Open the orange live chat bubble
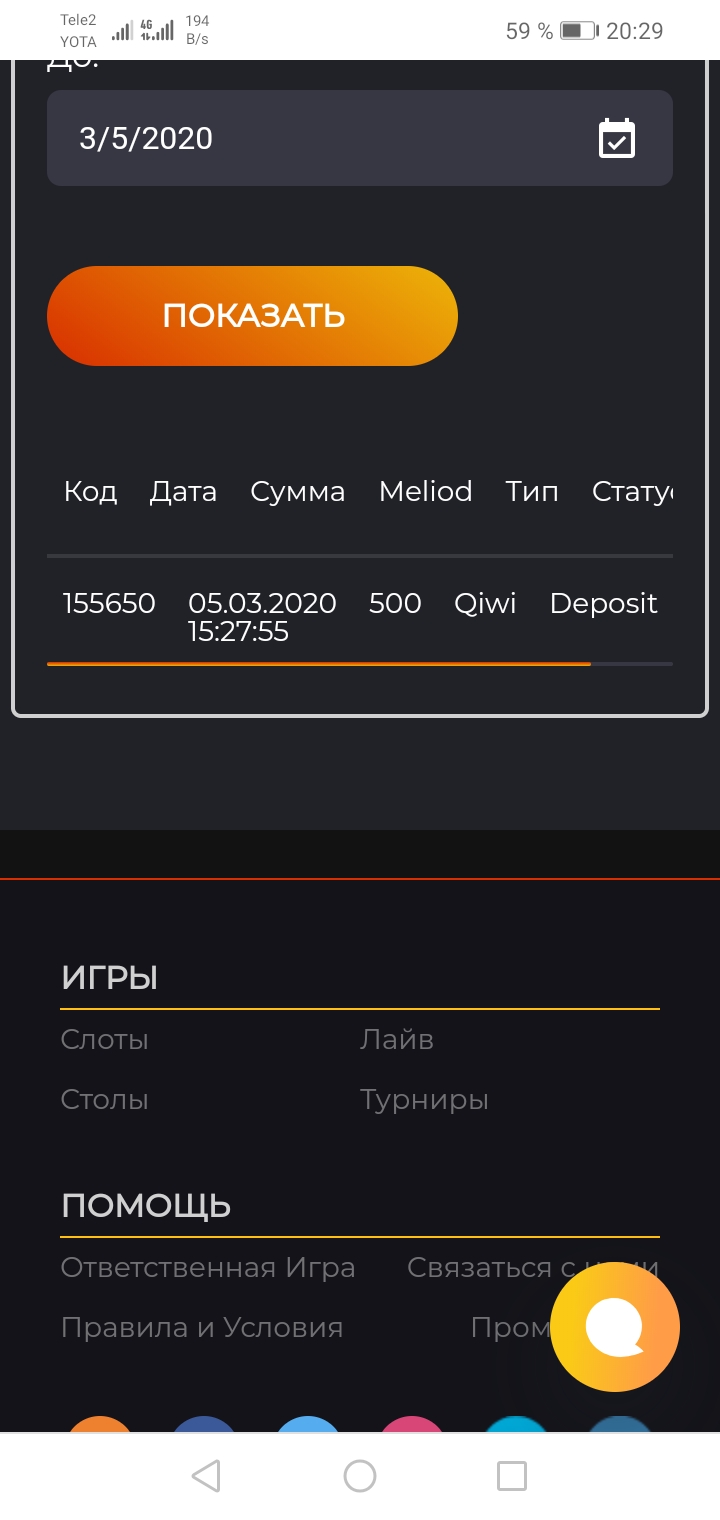 click(615, 1327)
